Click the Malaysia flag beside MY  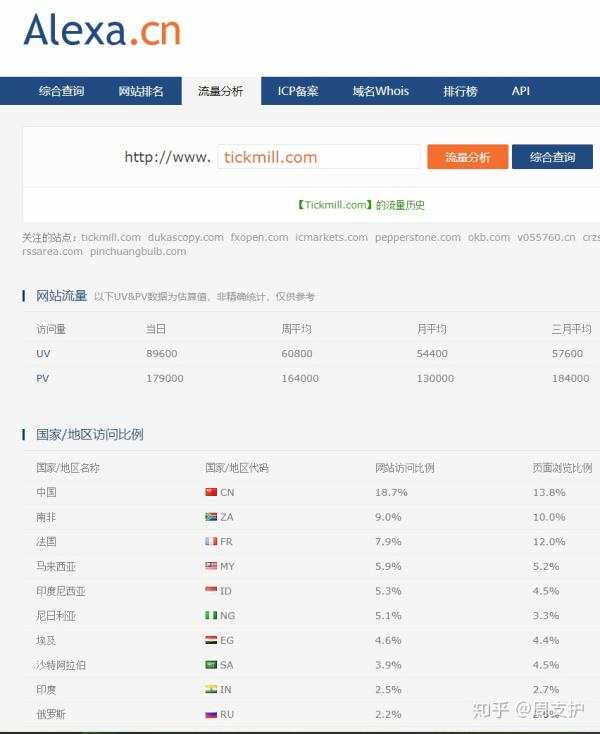click(211, 566)
